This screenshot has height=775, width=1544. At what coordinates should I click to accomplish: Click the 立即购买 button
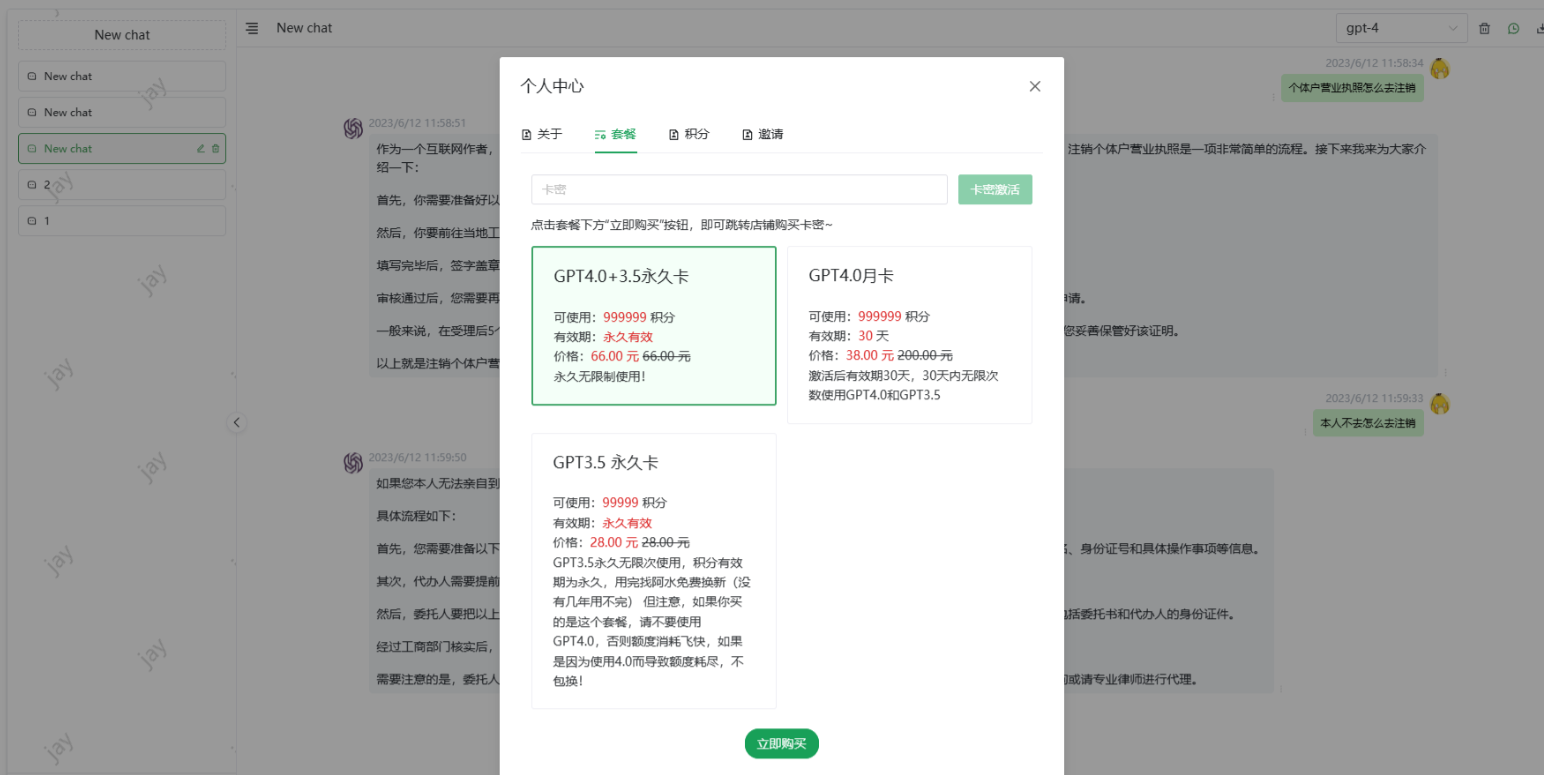coord(781,744)
